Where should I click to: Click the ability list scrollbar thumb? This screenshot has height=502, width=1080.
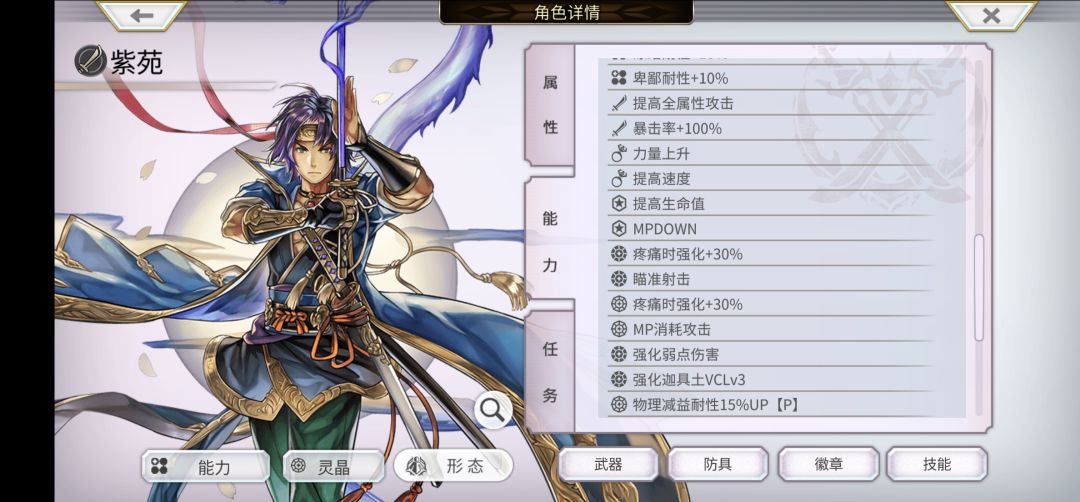pos(979,288)
